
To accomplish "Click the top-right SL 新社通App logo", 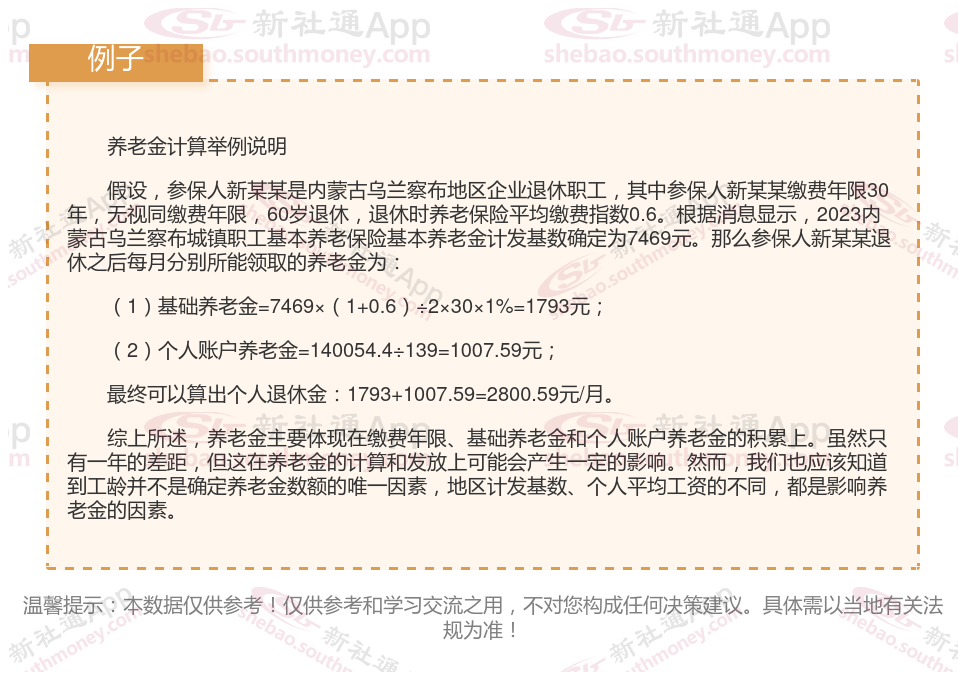I will click(x=687, y=25).
